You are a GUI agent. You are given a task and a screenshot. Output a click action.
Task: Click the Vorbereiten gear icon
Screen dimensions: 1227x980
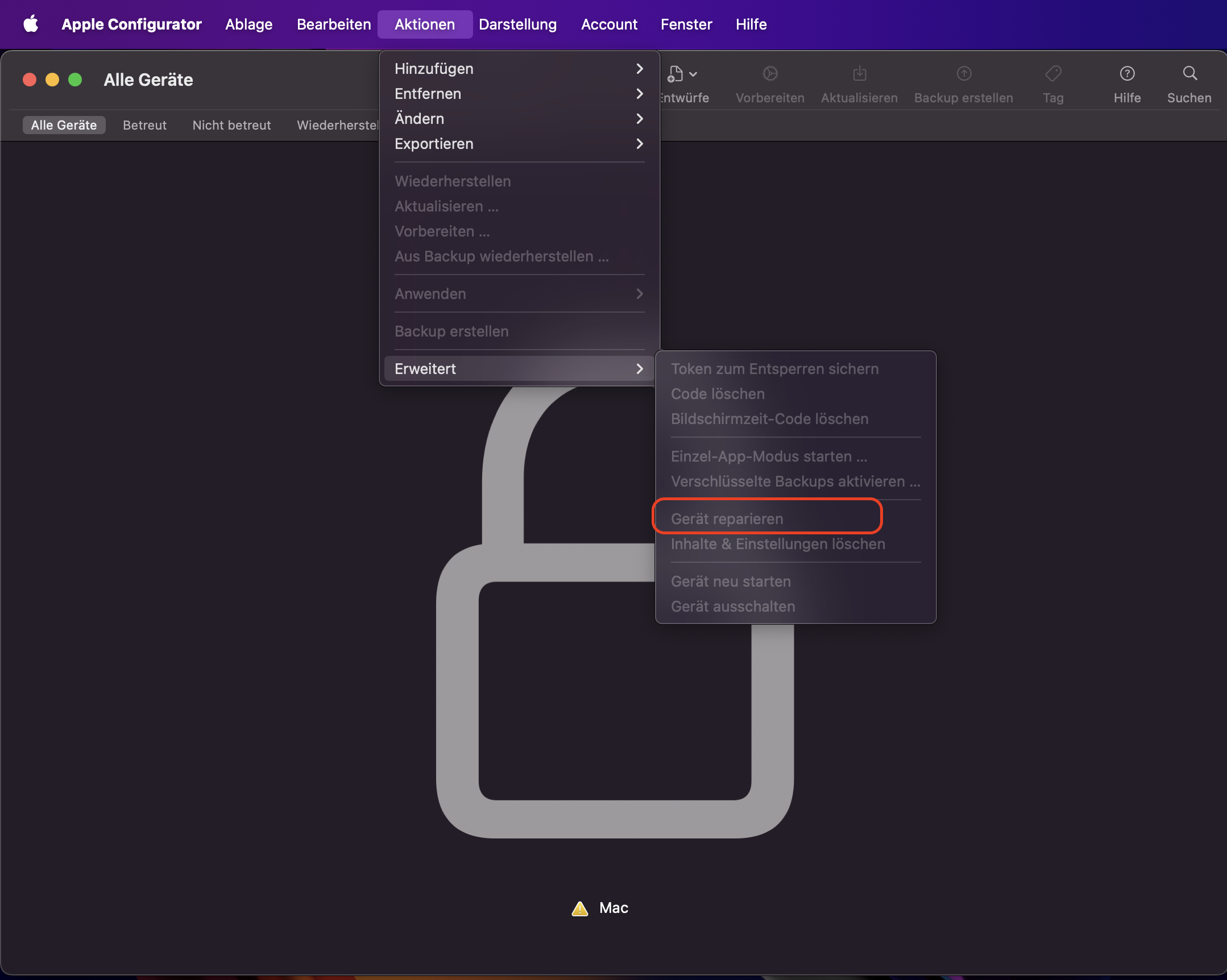point(770,74)
